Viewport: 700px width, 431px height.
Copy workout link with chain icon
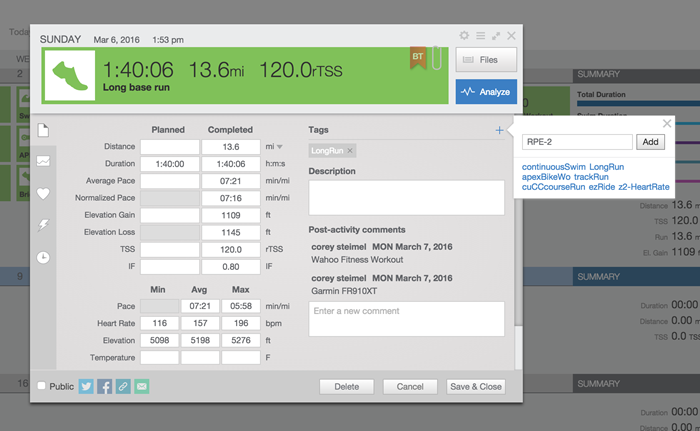pyautogui.click(x=123, y=386)
